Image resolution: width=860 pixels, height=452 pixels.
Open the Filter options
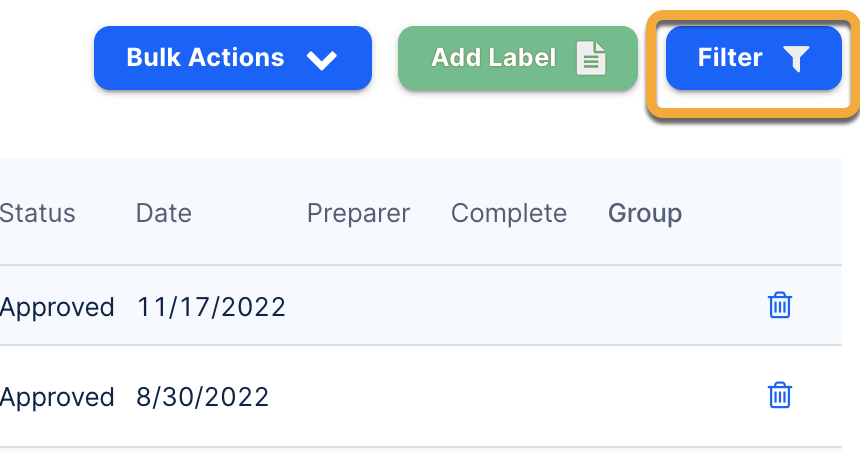tap(753, 58)
